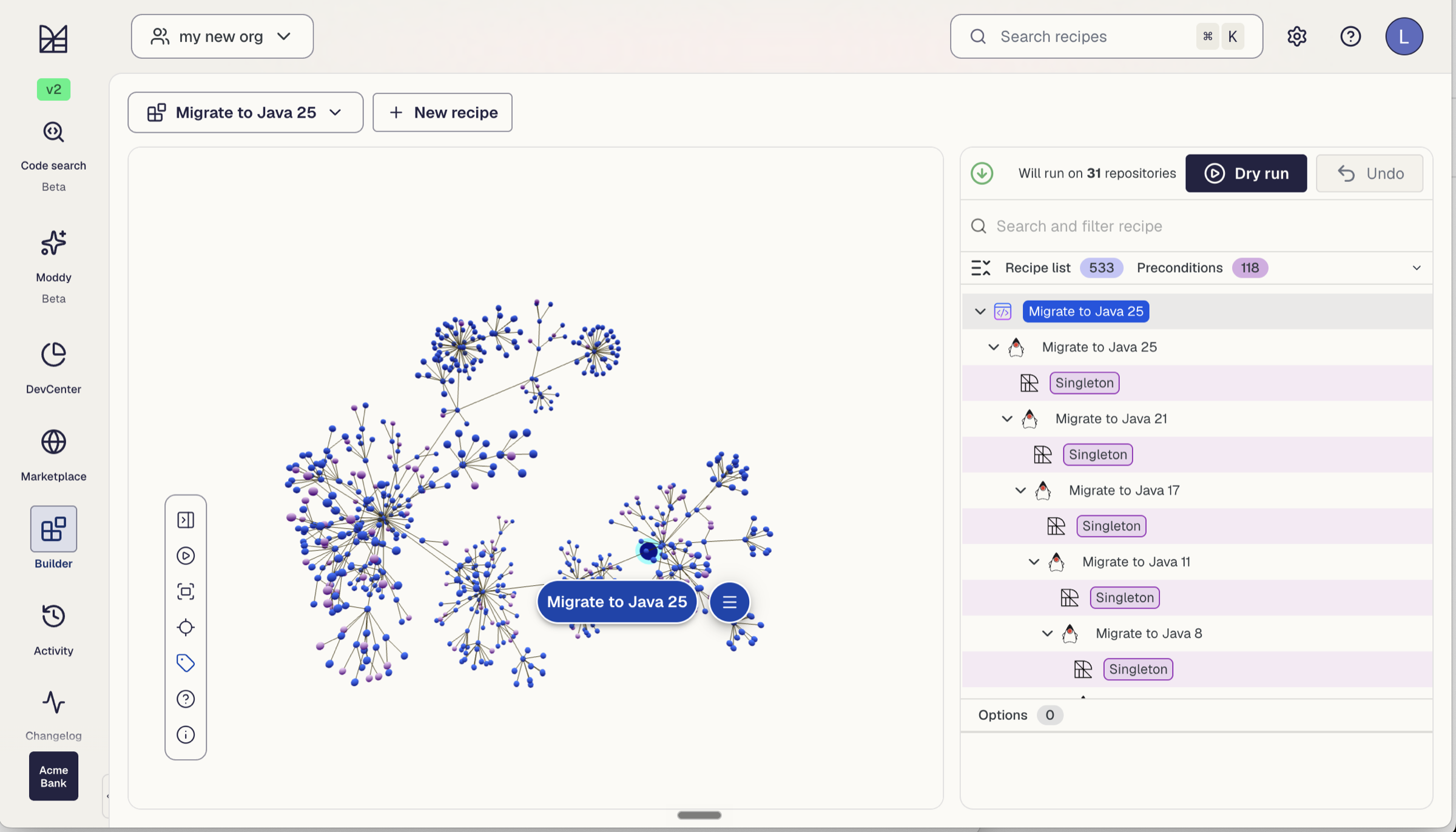This screenshot has height=832, width=1456.
Task: Click green download status icon
Action: click(982, 173)
